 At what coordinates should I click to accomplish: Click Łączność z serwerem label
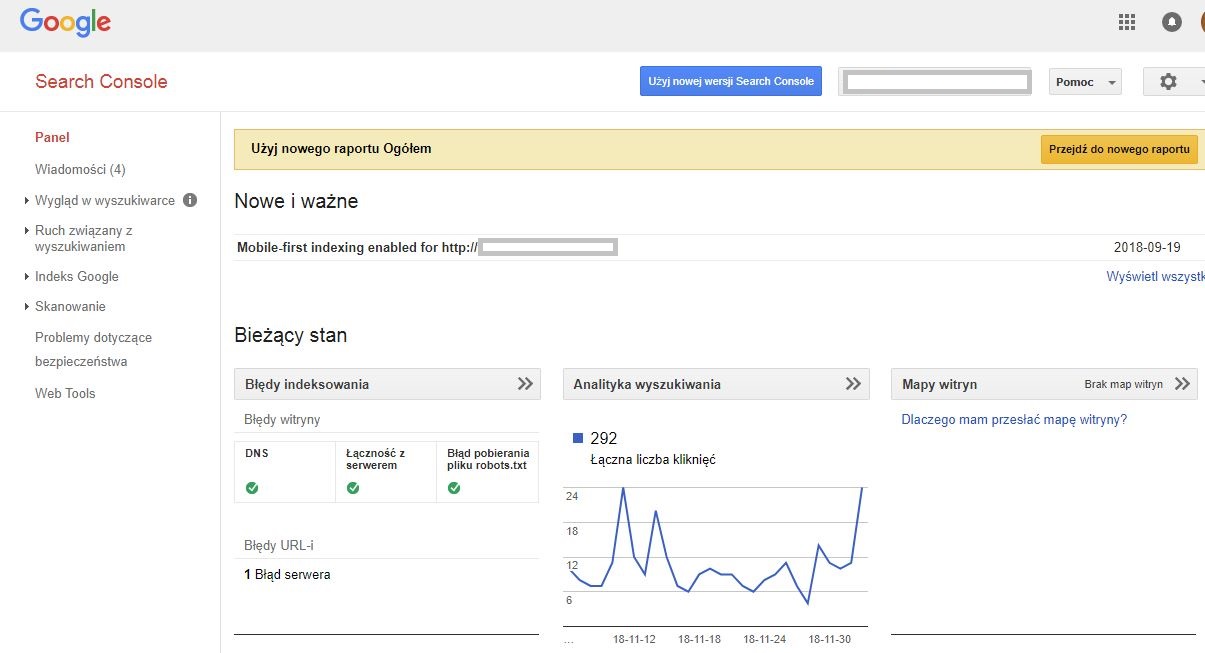(x=376, y=459)
